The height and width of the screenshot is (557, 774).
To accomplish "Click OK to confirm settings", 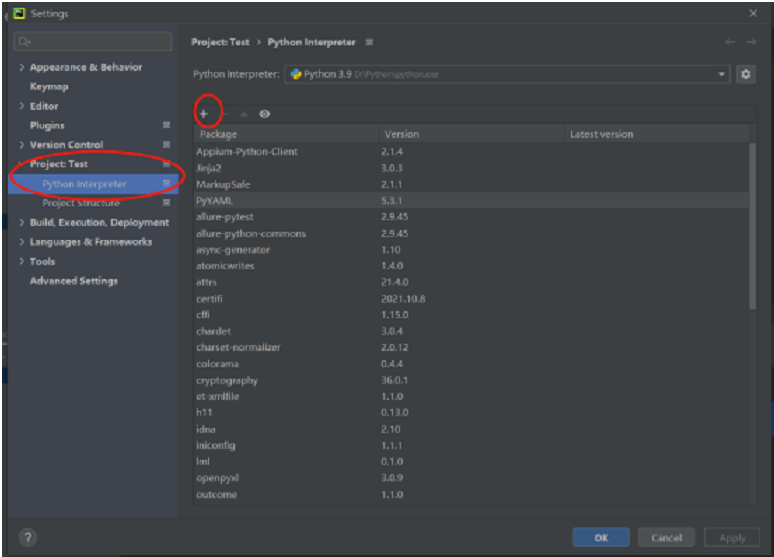I will [601, 537].
